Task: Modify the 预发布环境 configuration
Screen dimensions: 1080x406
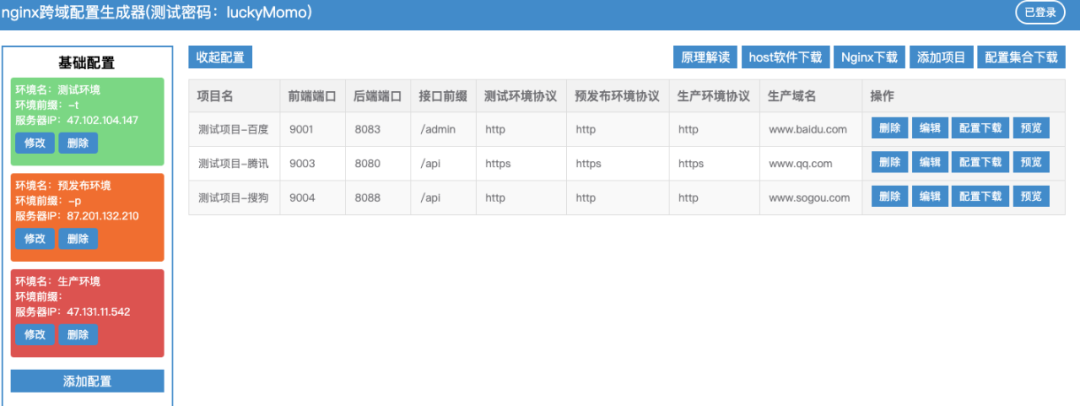Action: click(x=34, y=239)
